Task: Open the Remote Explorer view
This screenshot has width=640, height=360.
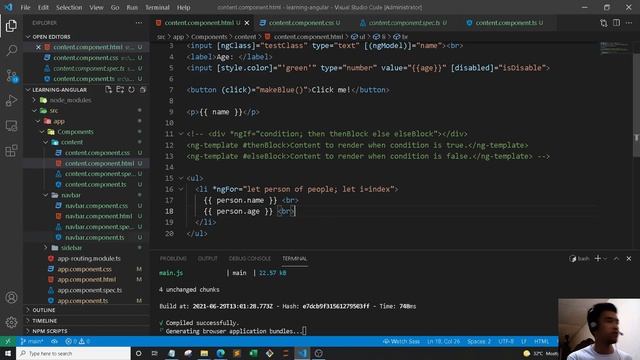Action: click(x=11, y=126)
